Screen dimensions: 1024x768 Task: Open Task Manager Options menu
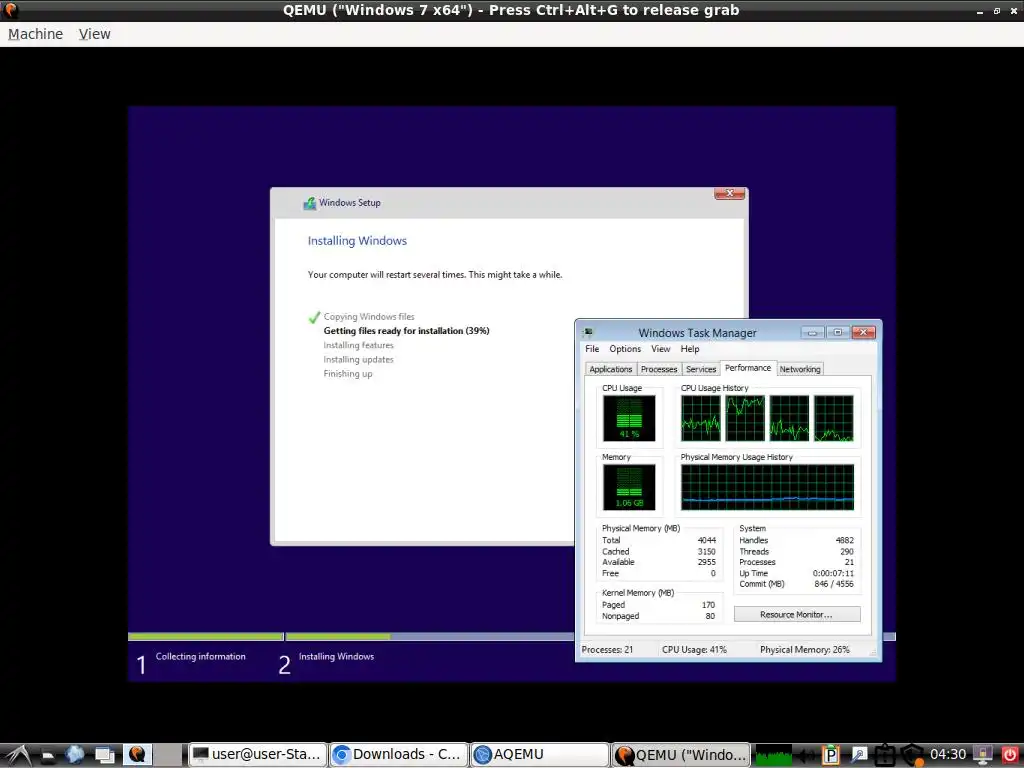625,349
